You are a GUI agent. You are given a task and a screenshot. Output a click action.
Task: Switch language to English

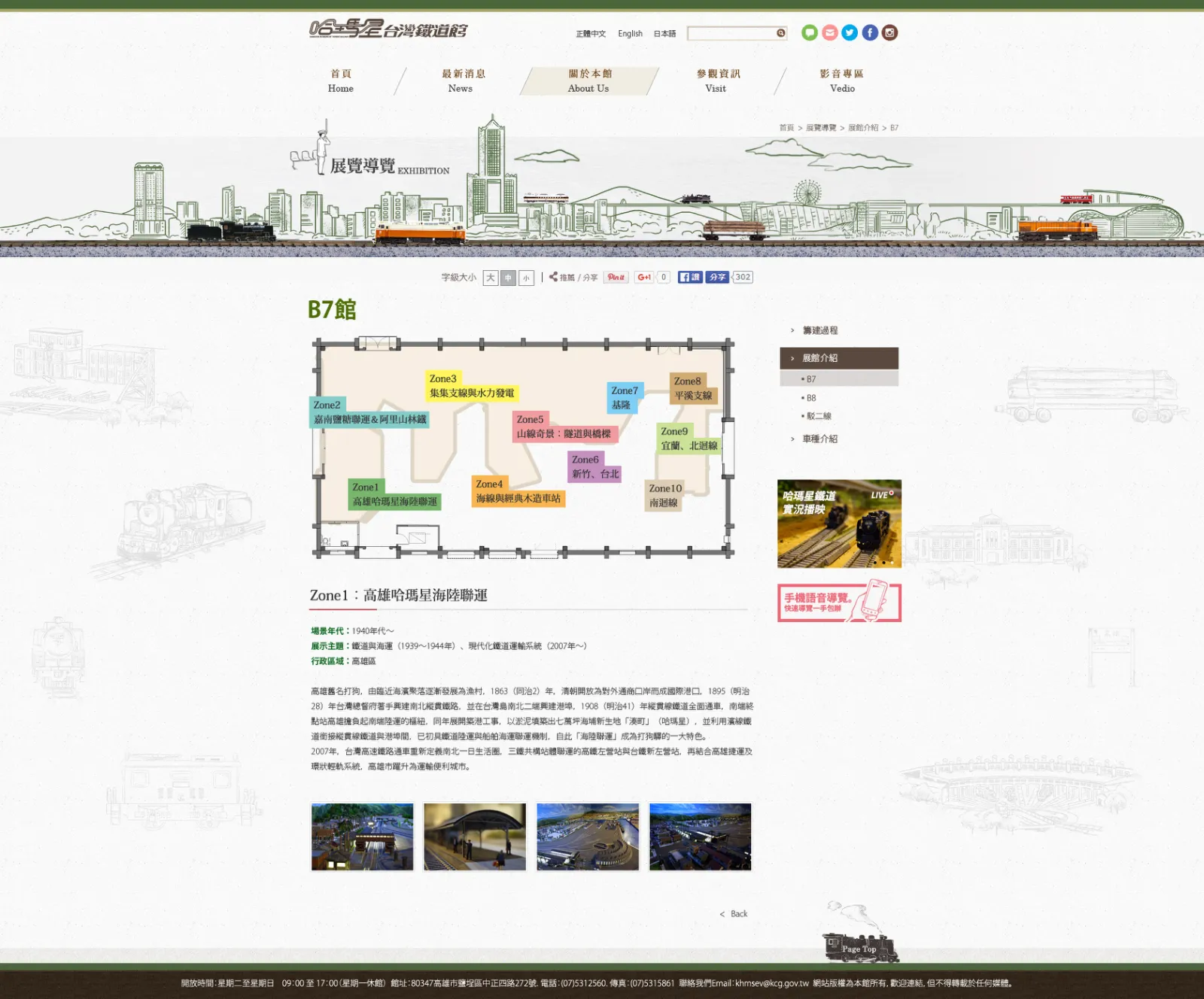coord(630,34)
